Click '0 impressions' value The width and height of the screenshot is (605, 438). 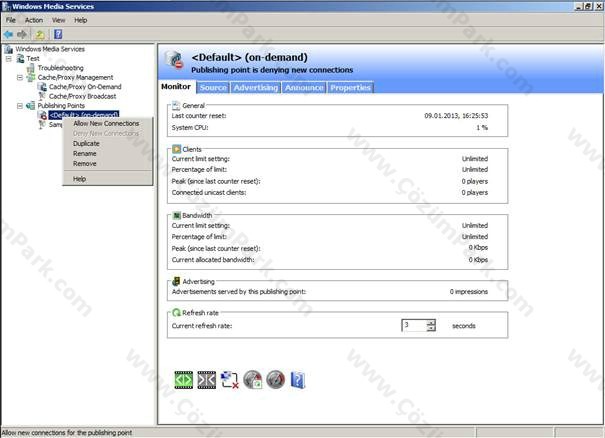click(x=469, y=292)
